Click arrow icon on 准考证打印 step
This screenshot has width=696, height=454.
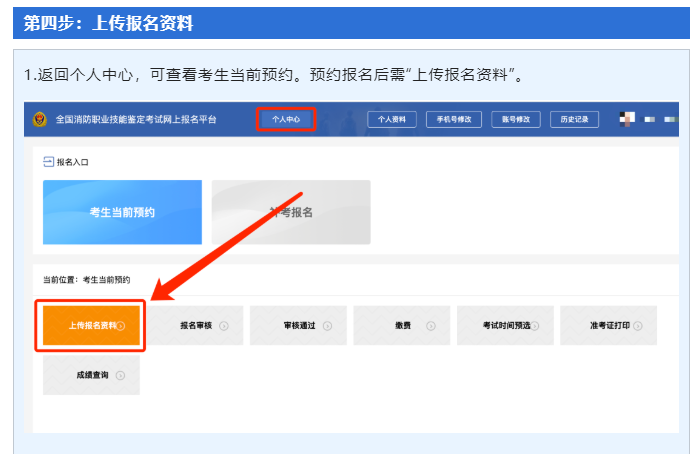tap(637, 326)
